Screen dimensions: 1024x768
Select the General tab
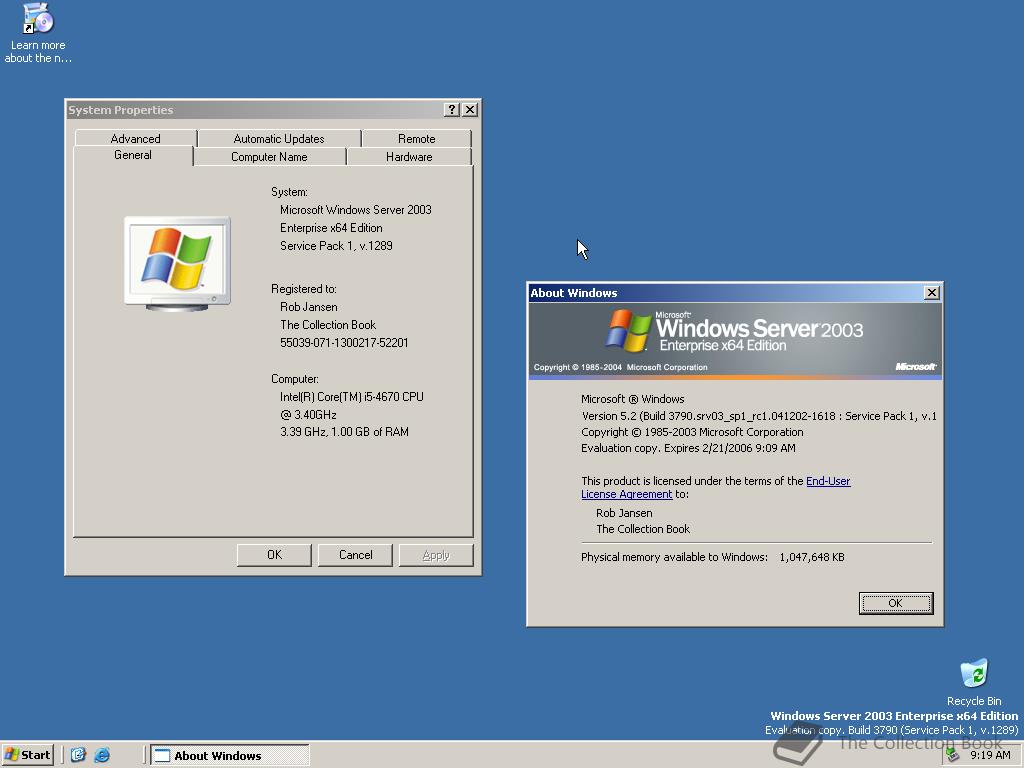pyautogui.click(x=133, y=155)
